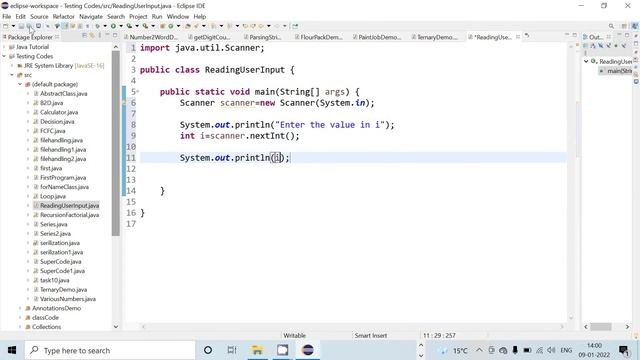Click line 12 in the code editor
This screenshot has height=360, width=640.
[353, 169]
